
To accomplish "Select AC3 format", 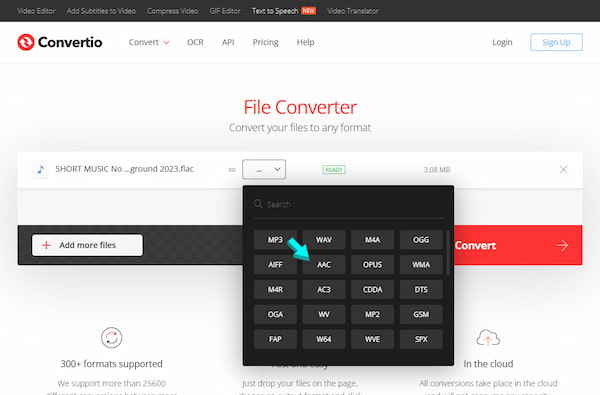I will [x=324, y=290].
